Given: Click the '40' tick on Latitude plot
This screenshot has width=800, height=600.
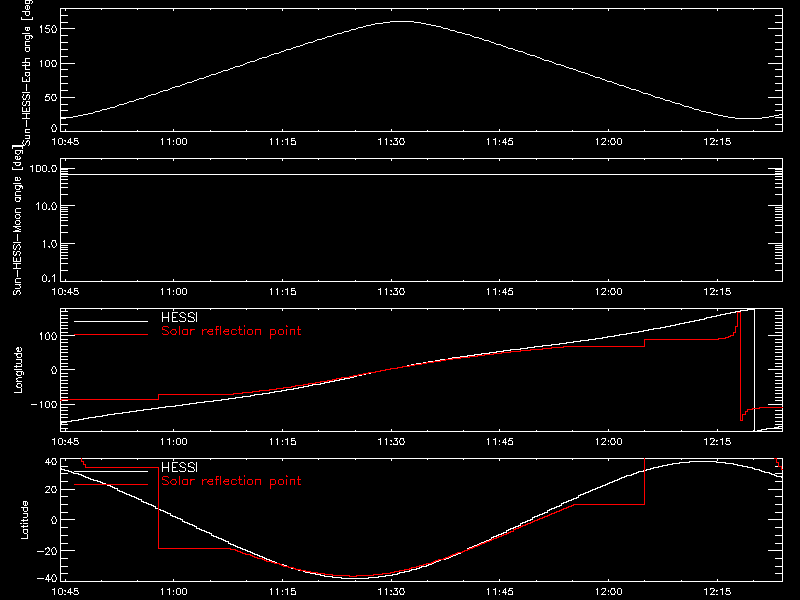Looking at the screenshot, I should [x=52, y=462].
